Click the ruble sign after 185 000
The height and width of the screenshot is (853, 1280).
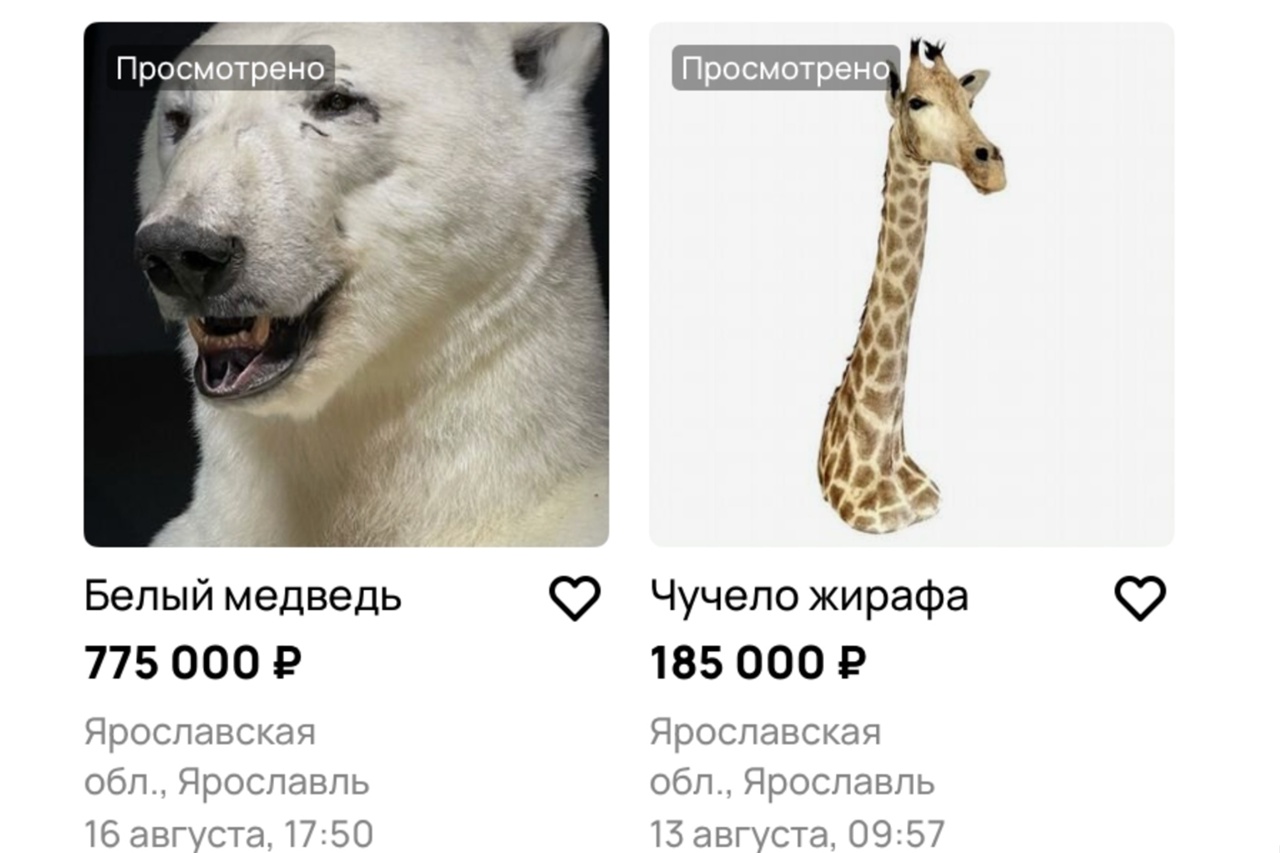point(851,663)
